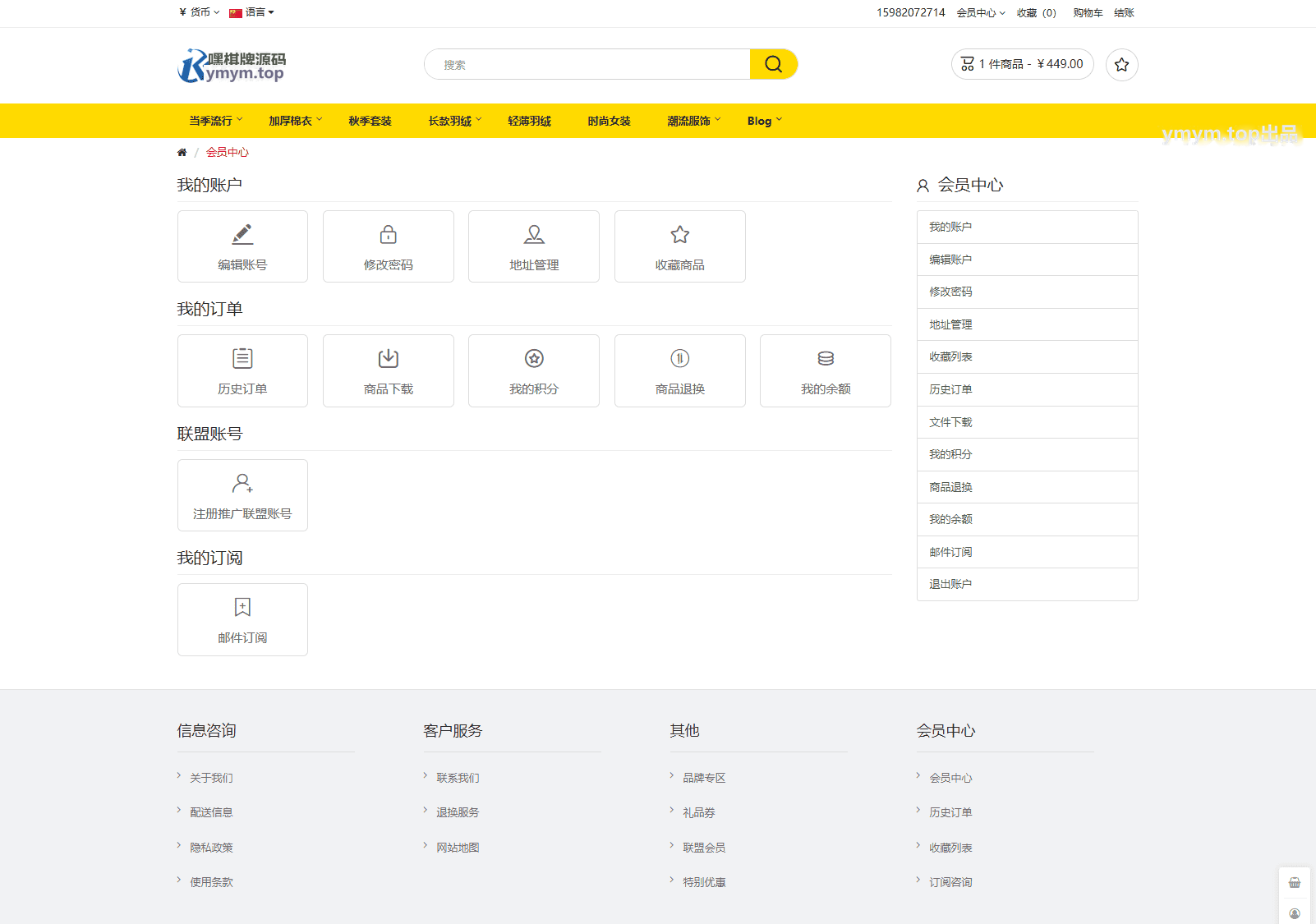Open the 货币 currency dropdown
The image size is (1316, 924).
(200, 12)
